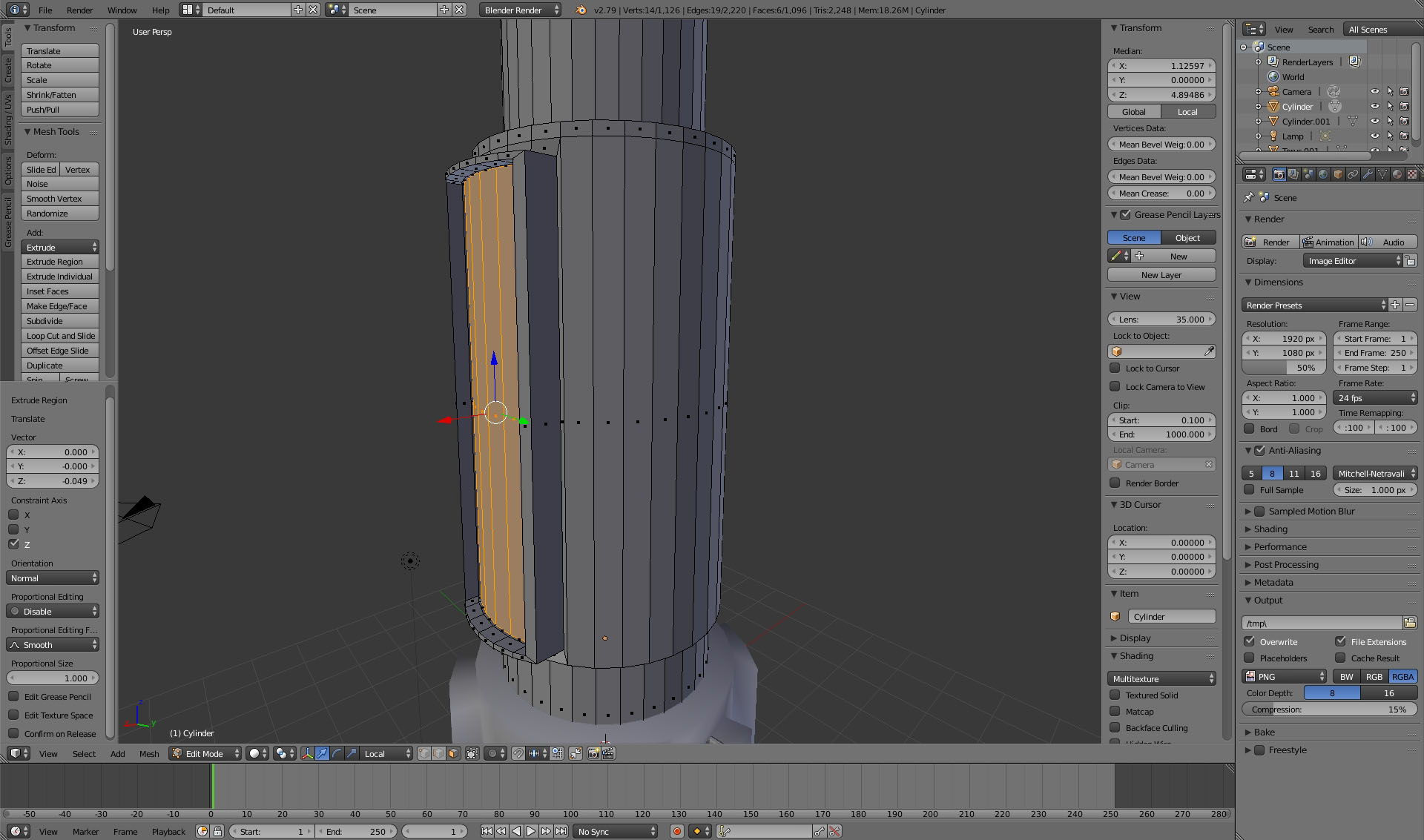
Task: Click the Loop Cut and Slide button
Action: point(60,335)
